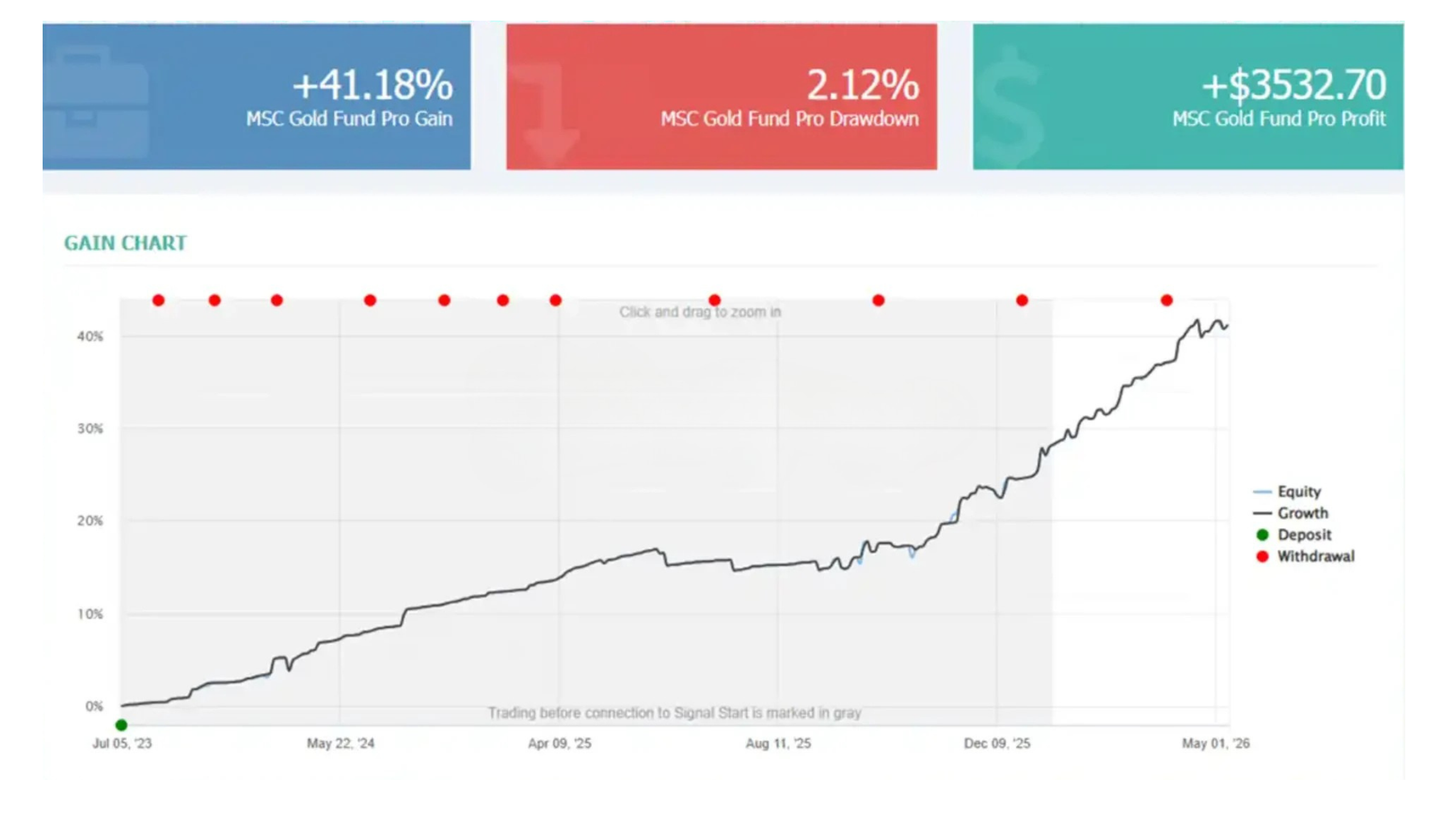This screenshot has width=1445, height=824.
Task: Click withdrawal dot near Dec 09, '25
Action: point(1021,300)
